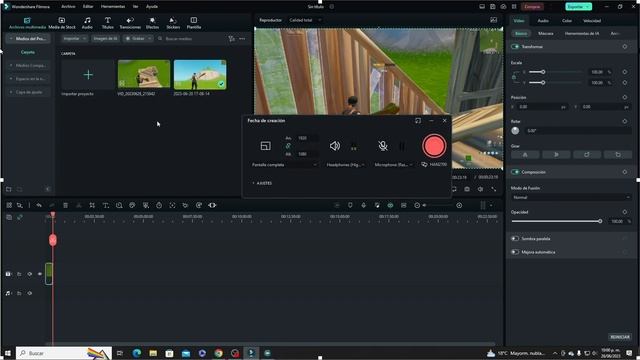Click the screen capture area icon in recorder
The height and width of the screenshot is (360, 640).
pyautogui.click(x=265, y=146)
